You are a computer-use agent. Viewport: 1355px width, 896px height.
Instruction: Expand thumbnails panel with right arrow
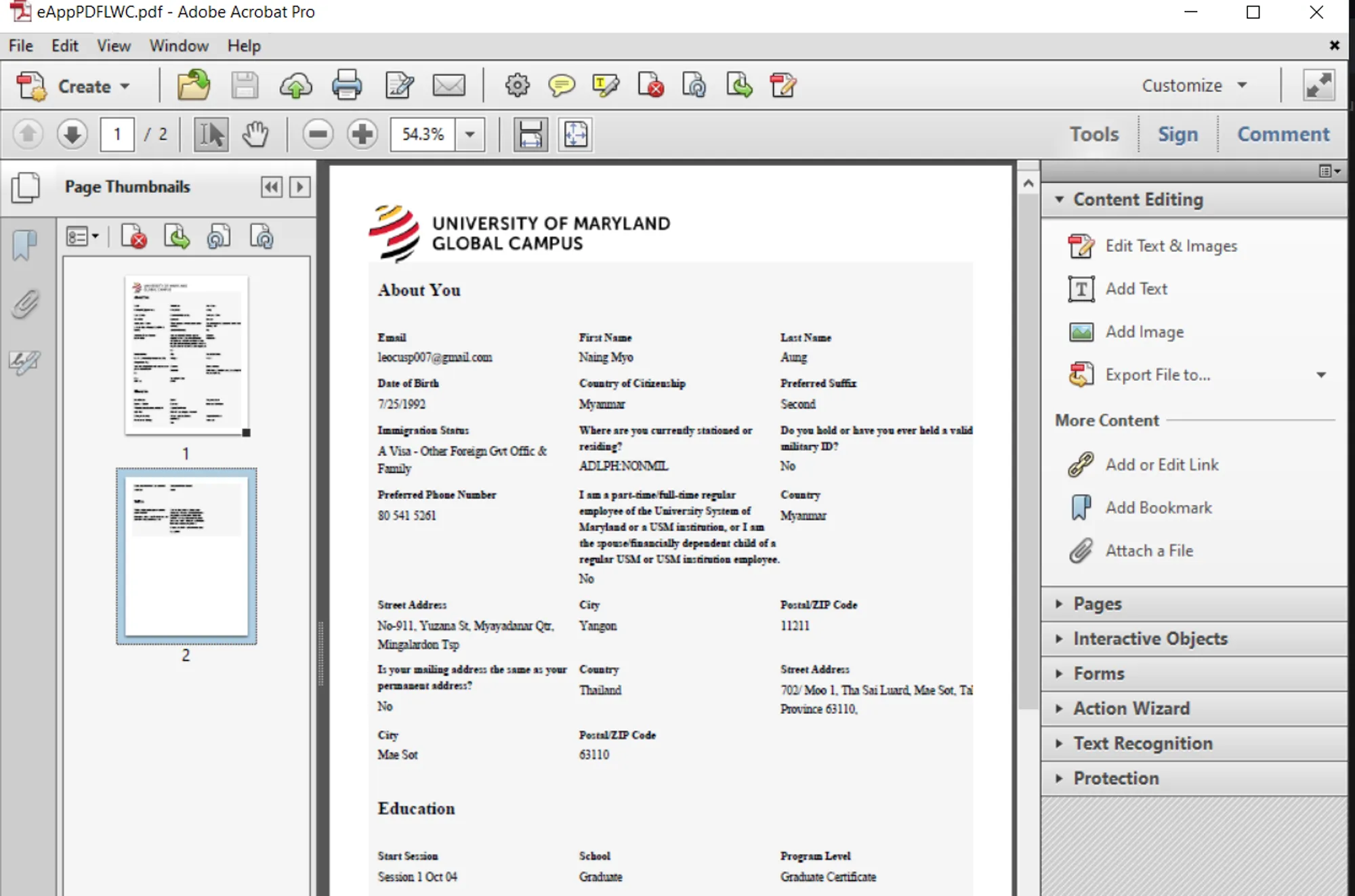click(x=299, y=187)
